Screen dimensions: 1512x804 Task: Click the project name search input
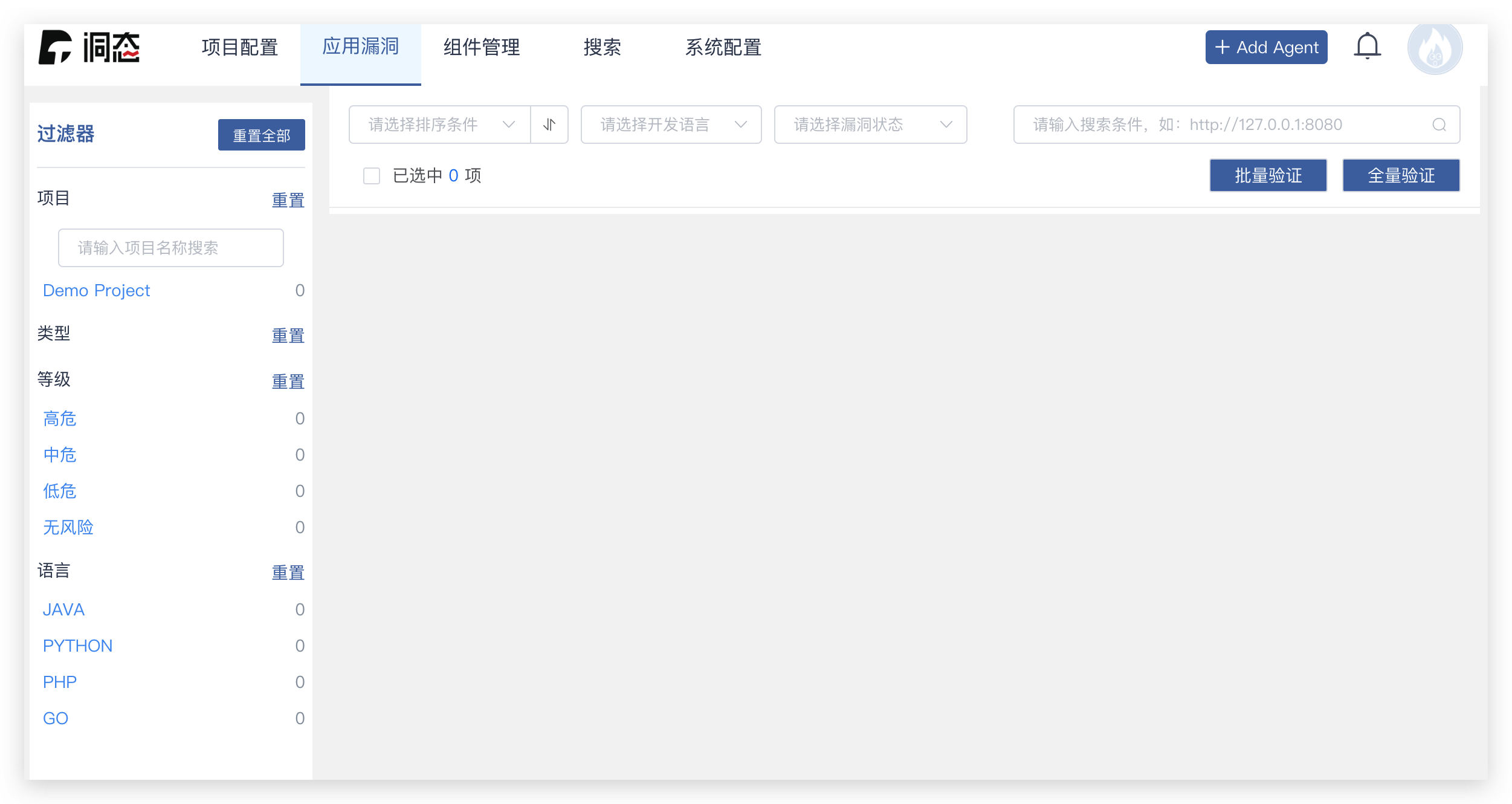point(171,248)
